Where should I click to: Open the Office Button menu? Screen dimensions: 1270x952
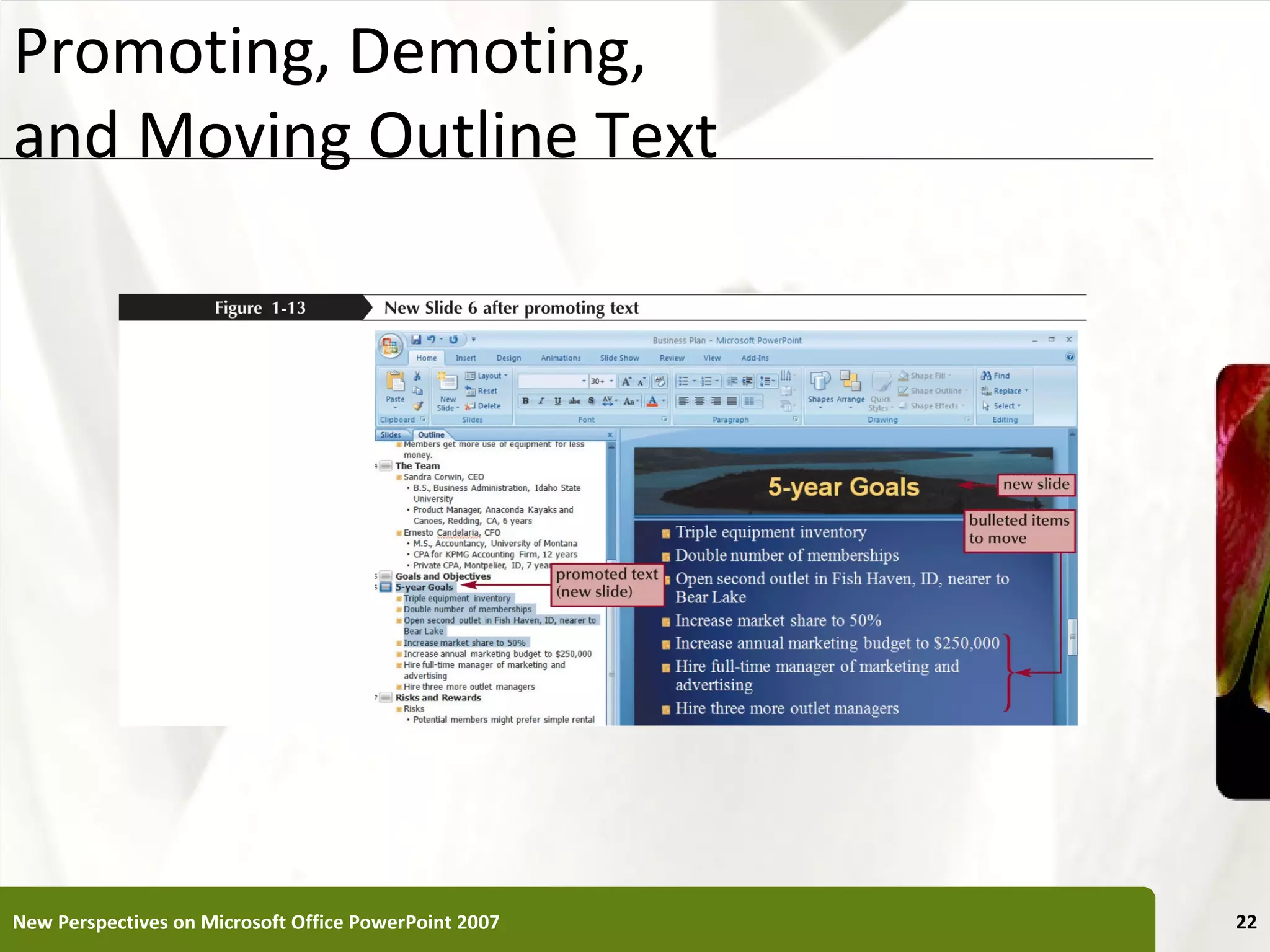390,346
